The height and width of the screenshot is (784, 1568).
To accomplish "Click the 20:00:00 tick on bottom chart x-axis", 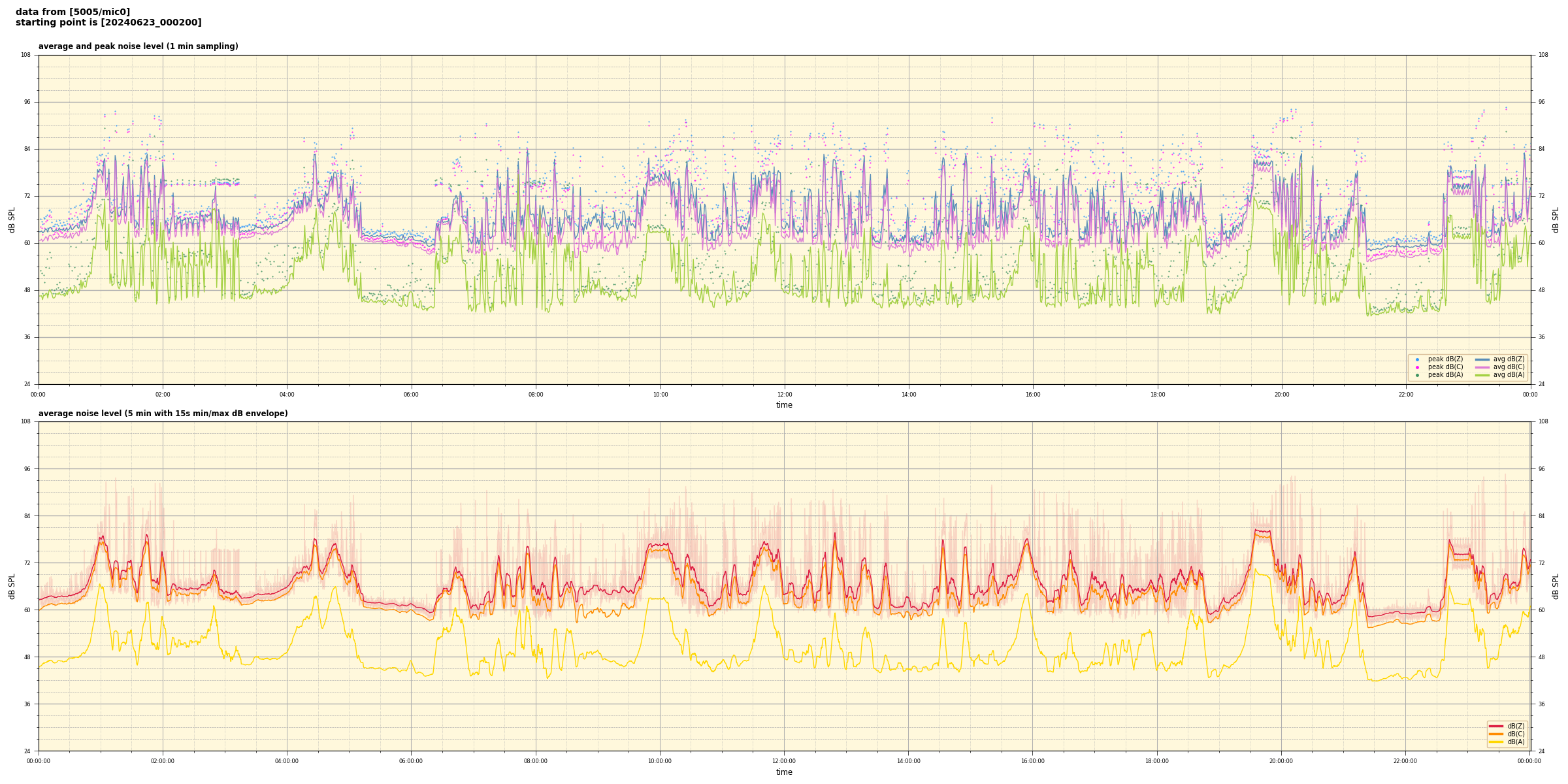I will coord(1281,761).
